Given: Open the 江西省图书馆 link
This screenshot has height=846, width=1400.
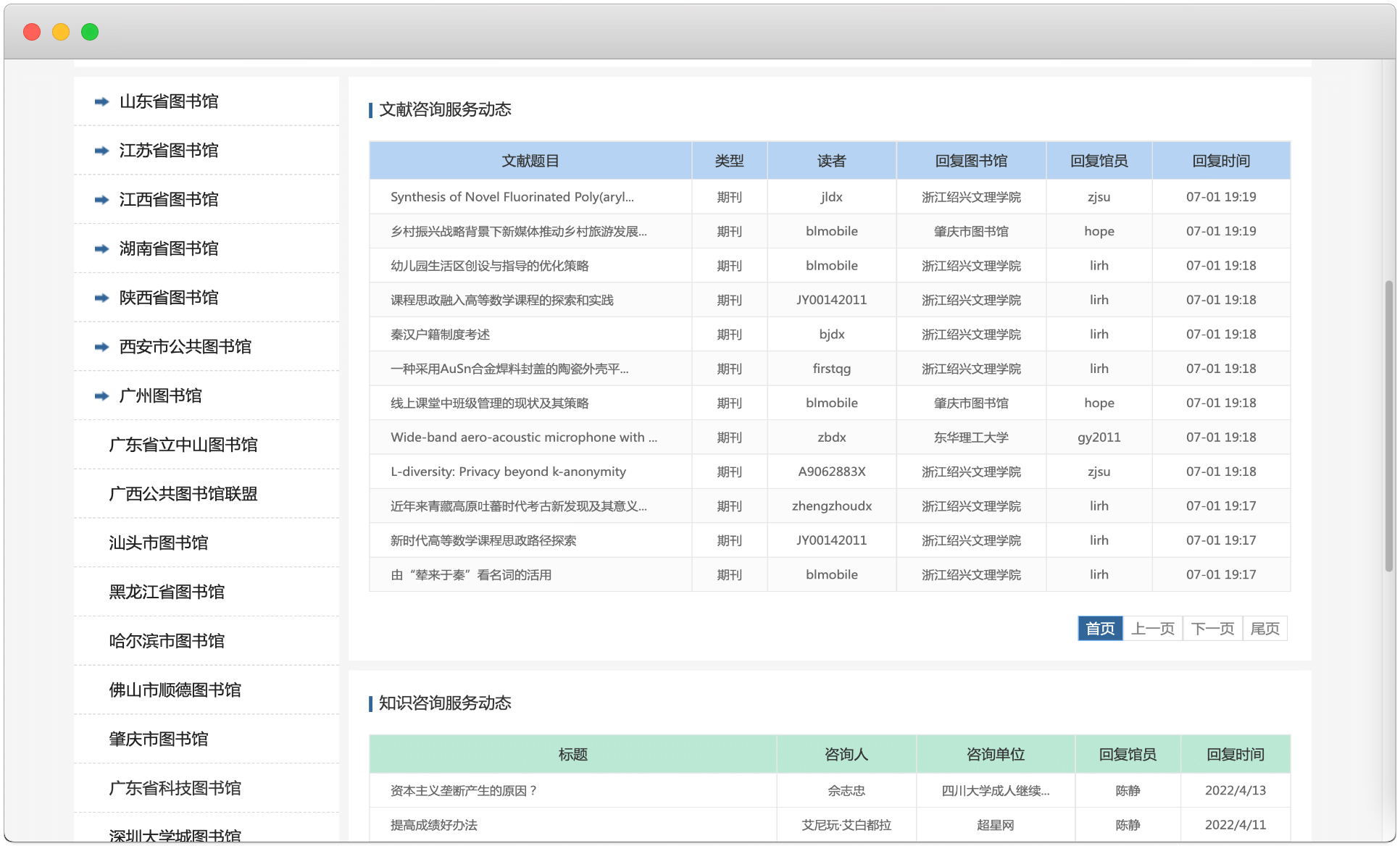Looking at the screenshot, I should [x=169, y=200].
